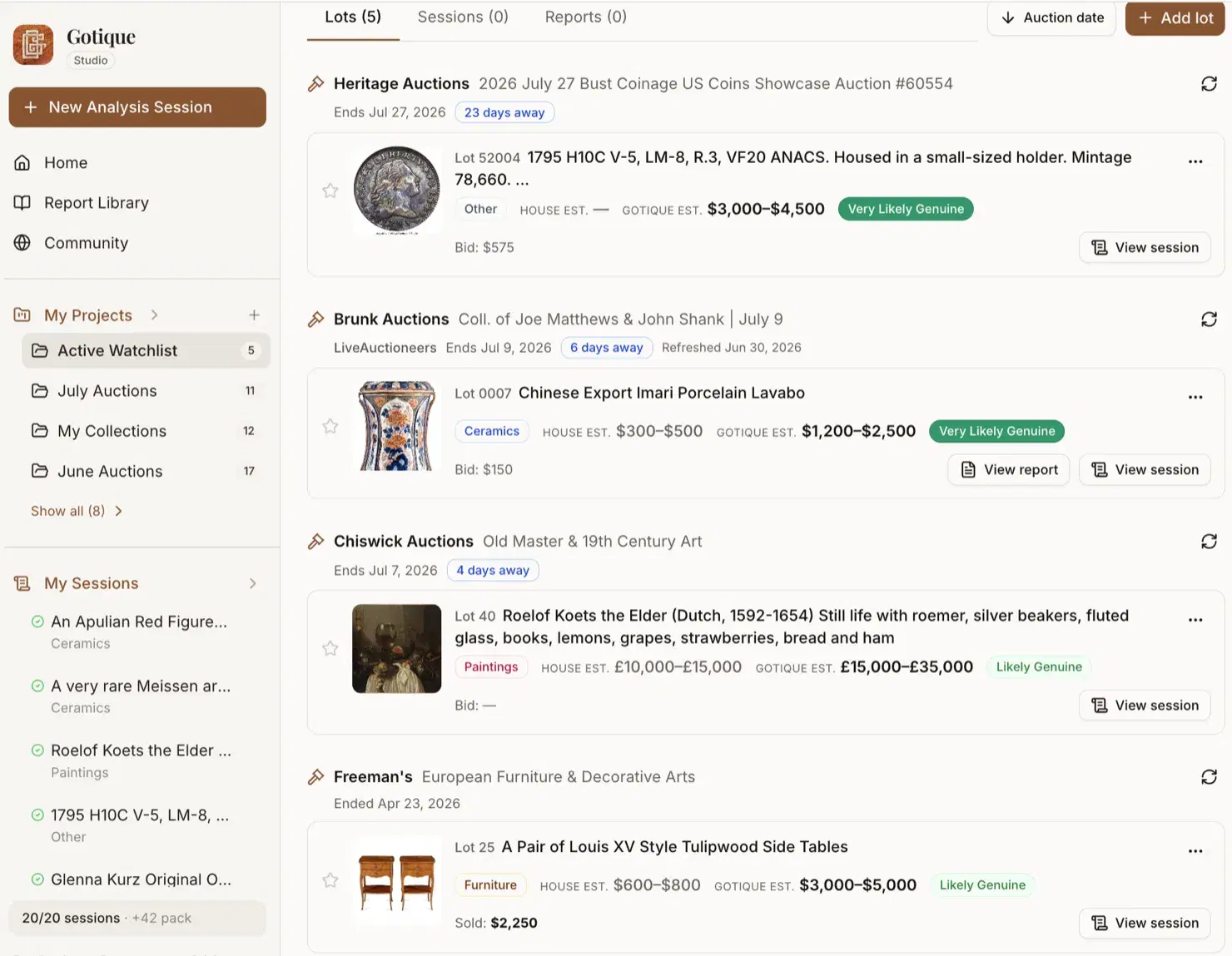Click the Ceramics category tag

pyautogui.click(x=491, y=431)
